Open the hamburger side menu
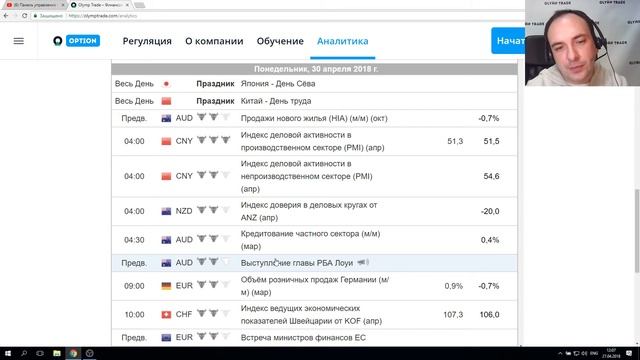Screen dimensions: 640x360 point(19,41)
